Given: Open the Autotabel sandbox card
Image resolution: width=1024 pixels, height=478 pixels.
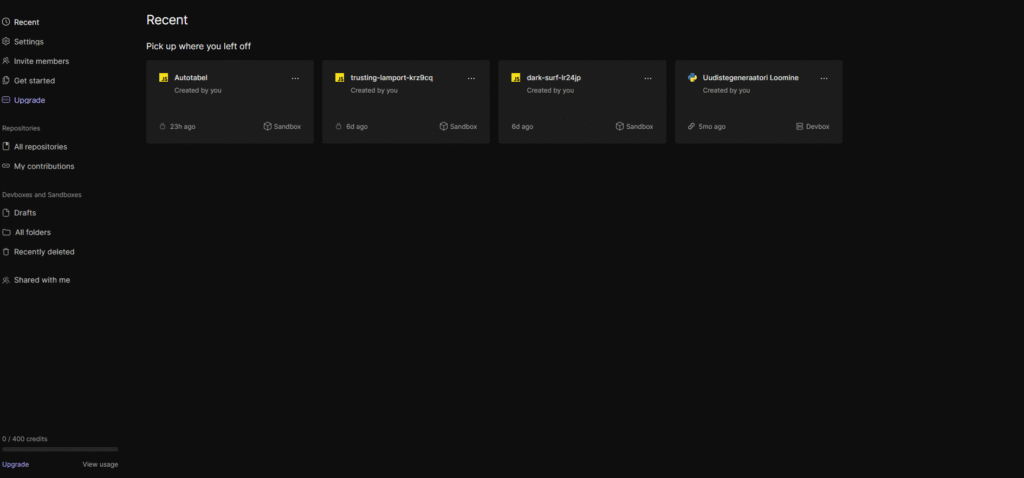Looking at the screenshot, I should coord(229,103).
